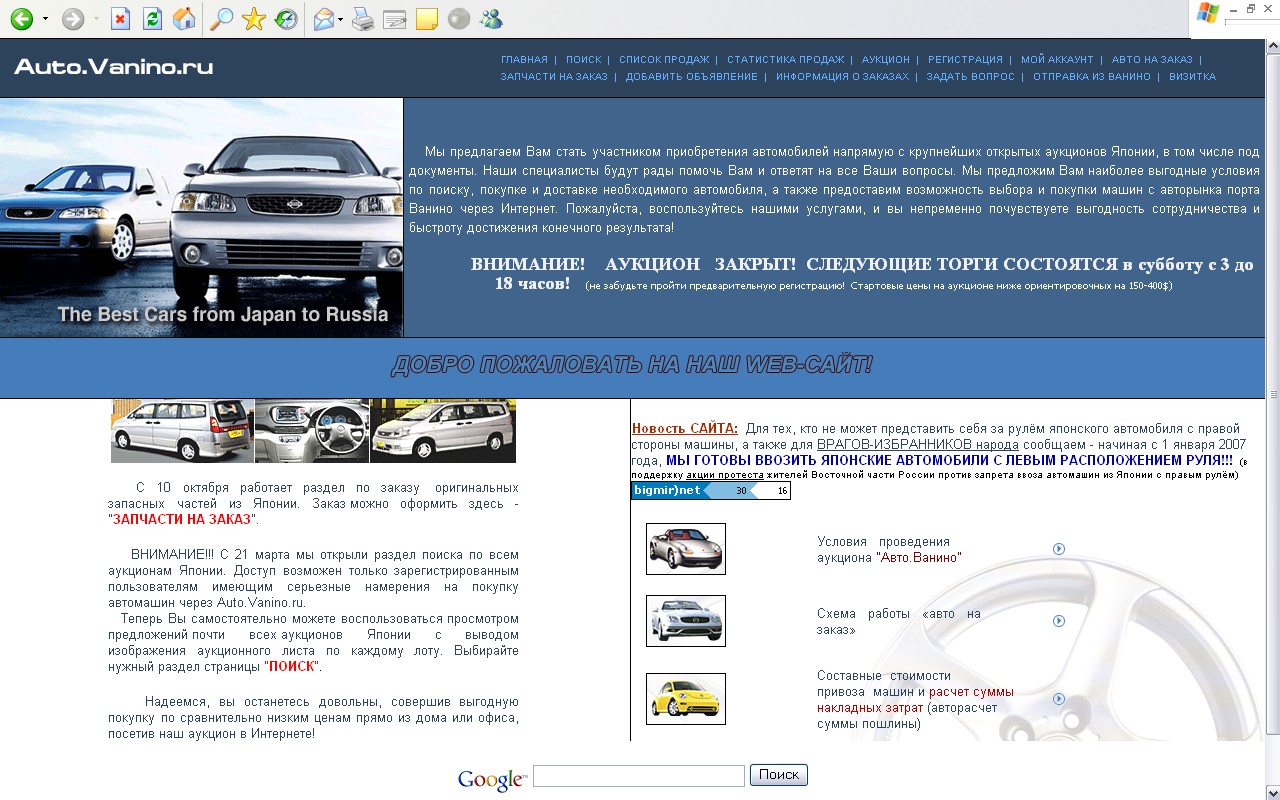Image resolution: width=1280 pixels, height=800 pixels.
Task: Expand Условия проведения аукциона via circular arrow
Action: click(x=1059, y=550)
